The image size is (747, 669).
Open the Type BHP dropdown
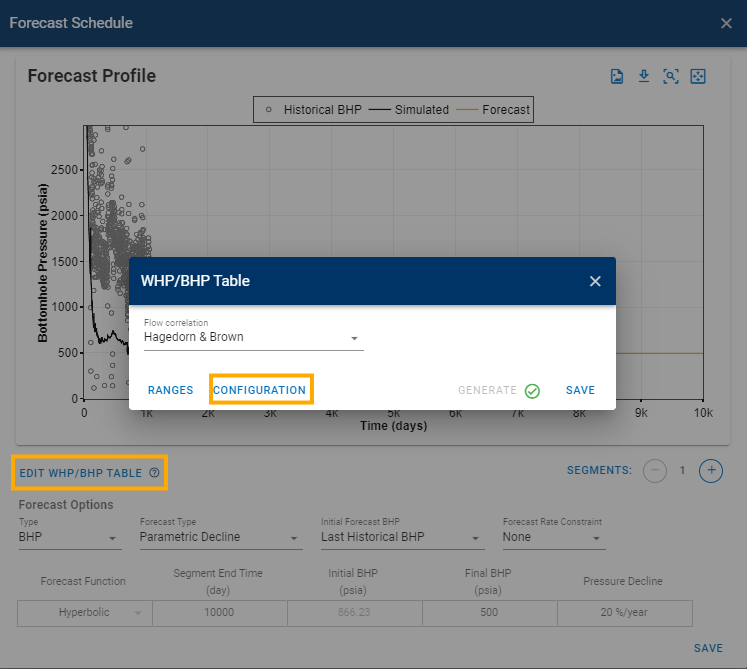[70, 537]
